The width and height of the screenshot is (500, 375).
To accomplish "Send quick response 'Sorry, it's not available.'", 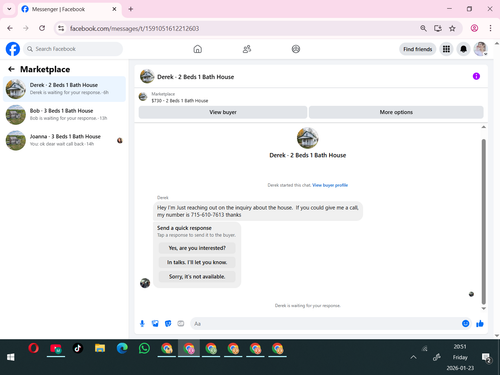I will pos(197,277).
